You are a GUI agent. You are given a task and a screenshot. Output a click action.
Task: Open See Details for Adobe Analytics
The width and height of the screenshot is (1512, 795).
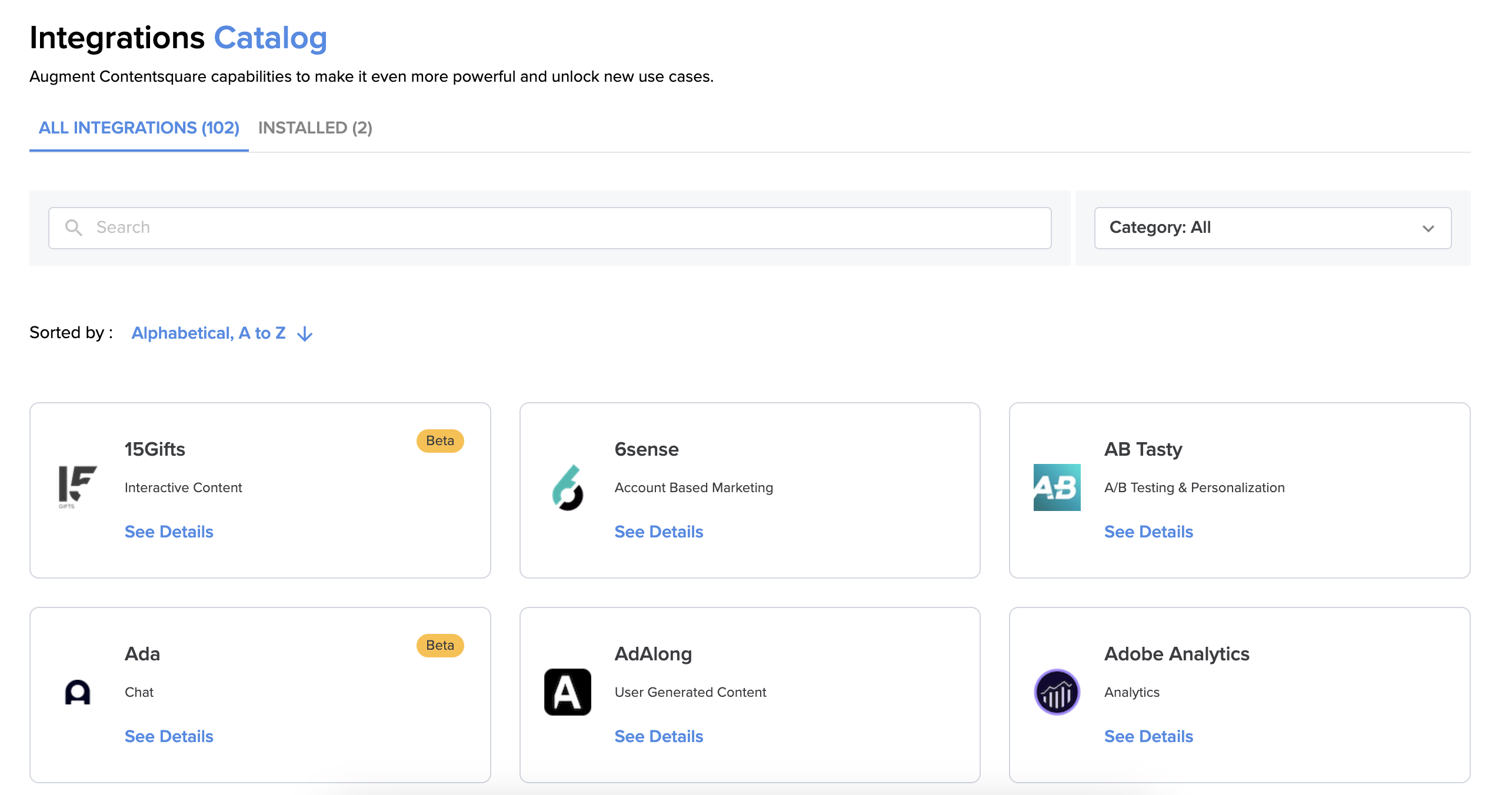click(x=1148, y=736)
